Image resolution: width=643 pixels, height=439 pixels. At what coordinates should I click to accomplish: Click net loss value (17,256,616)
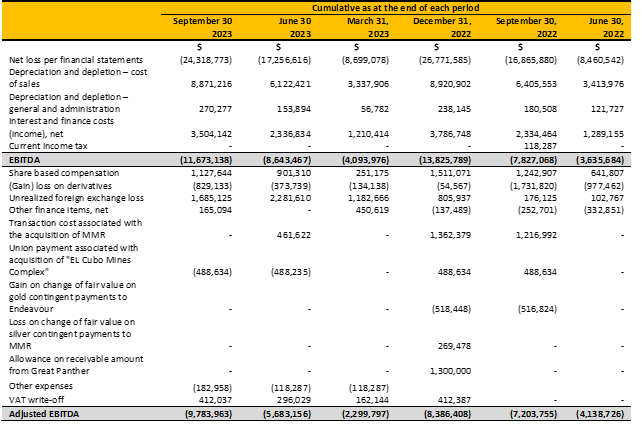coord(284,60)
